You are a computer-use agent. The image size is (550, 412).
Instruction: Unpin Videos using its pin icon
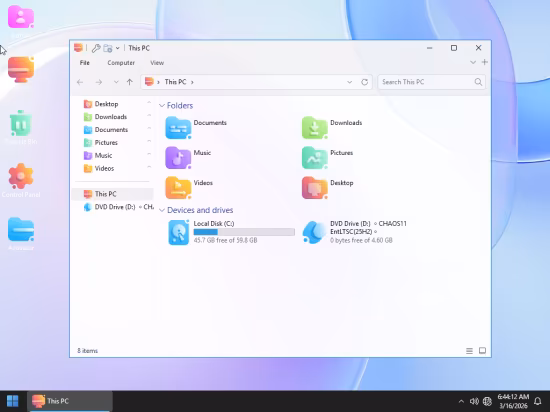[x=149, y=167]
